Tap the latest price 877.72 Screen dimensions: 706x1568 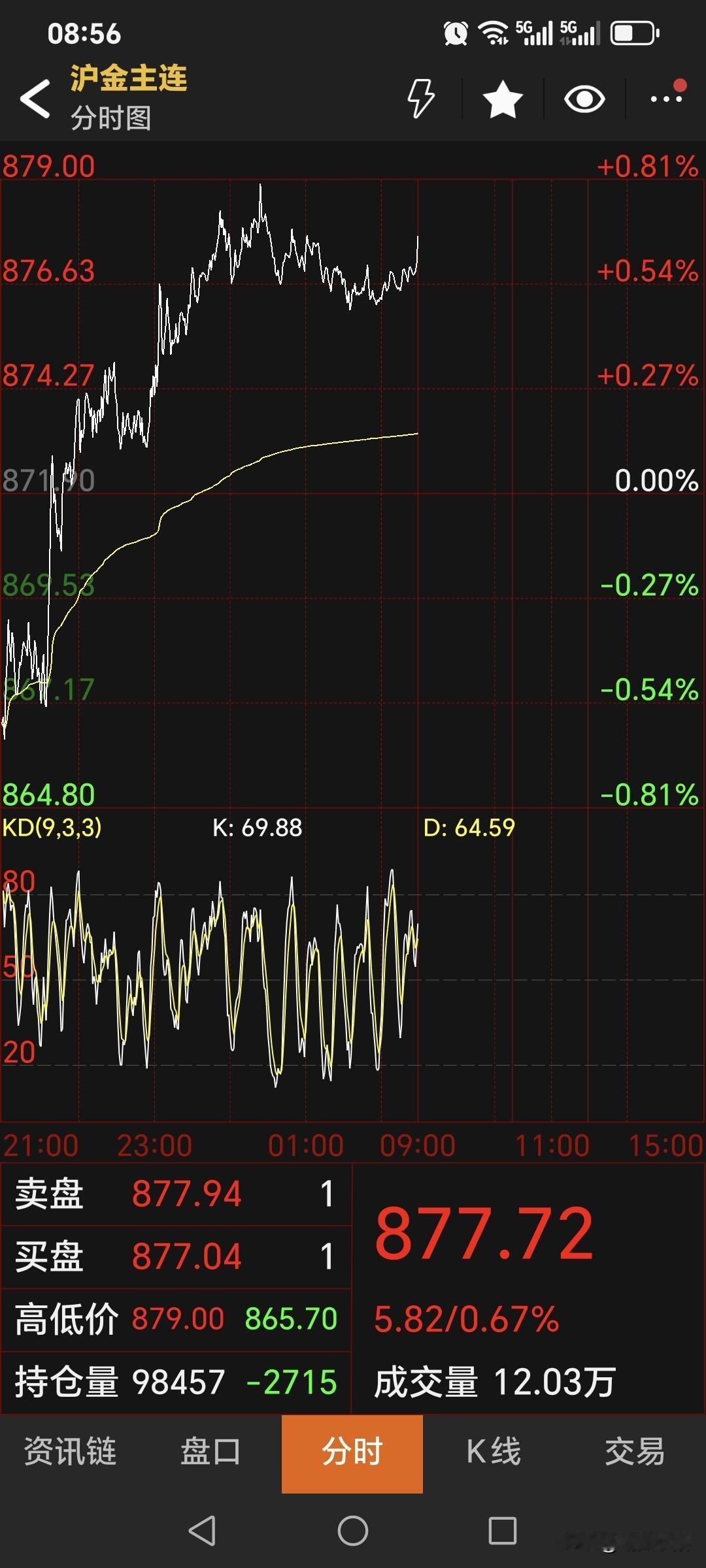(484, 1234)
